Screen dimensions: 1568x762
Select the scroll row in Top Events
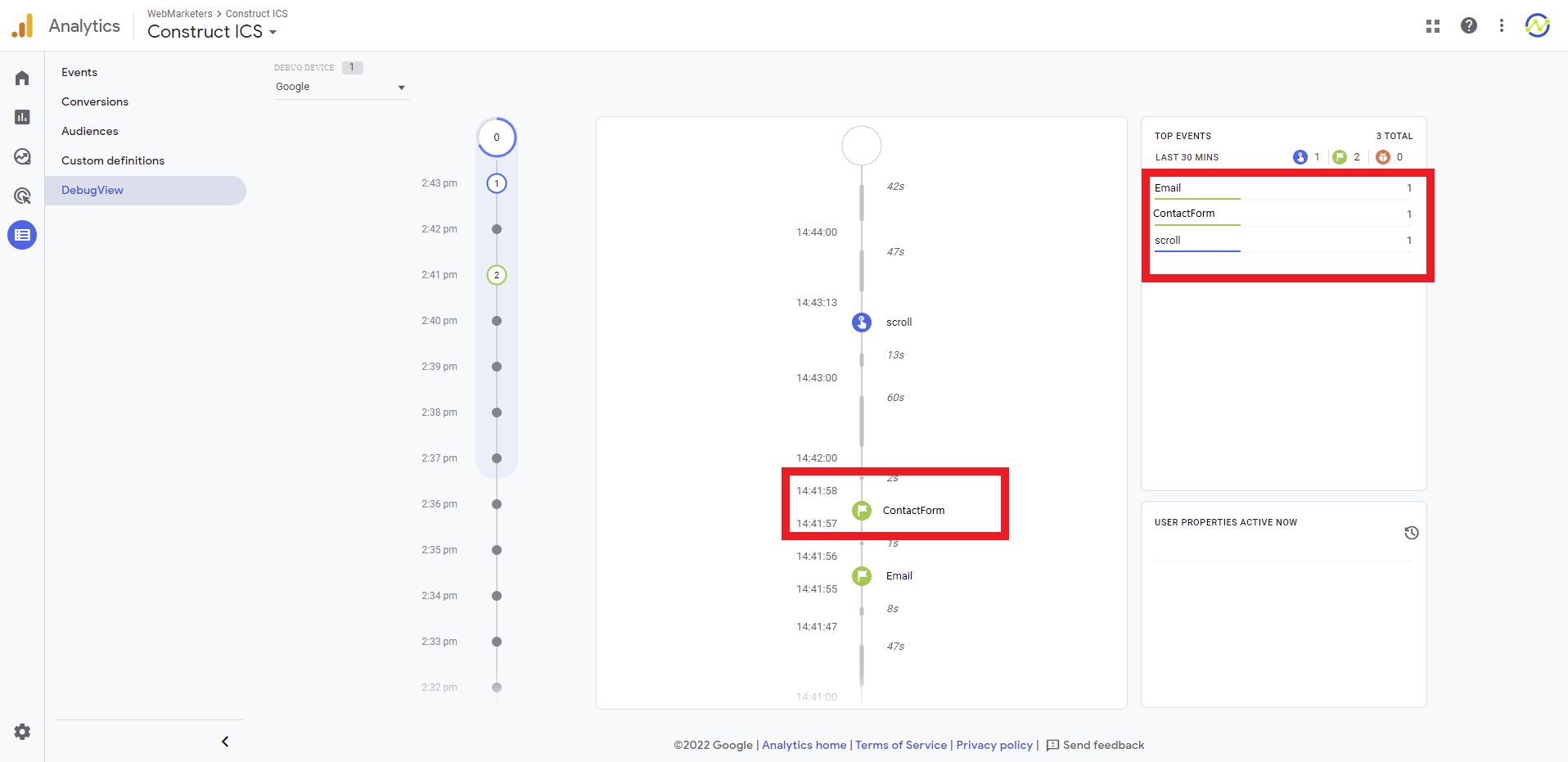tap(1168, 240)
